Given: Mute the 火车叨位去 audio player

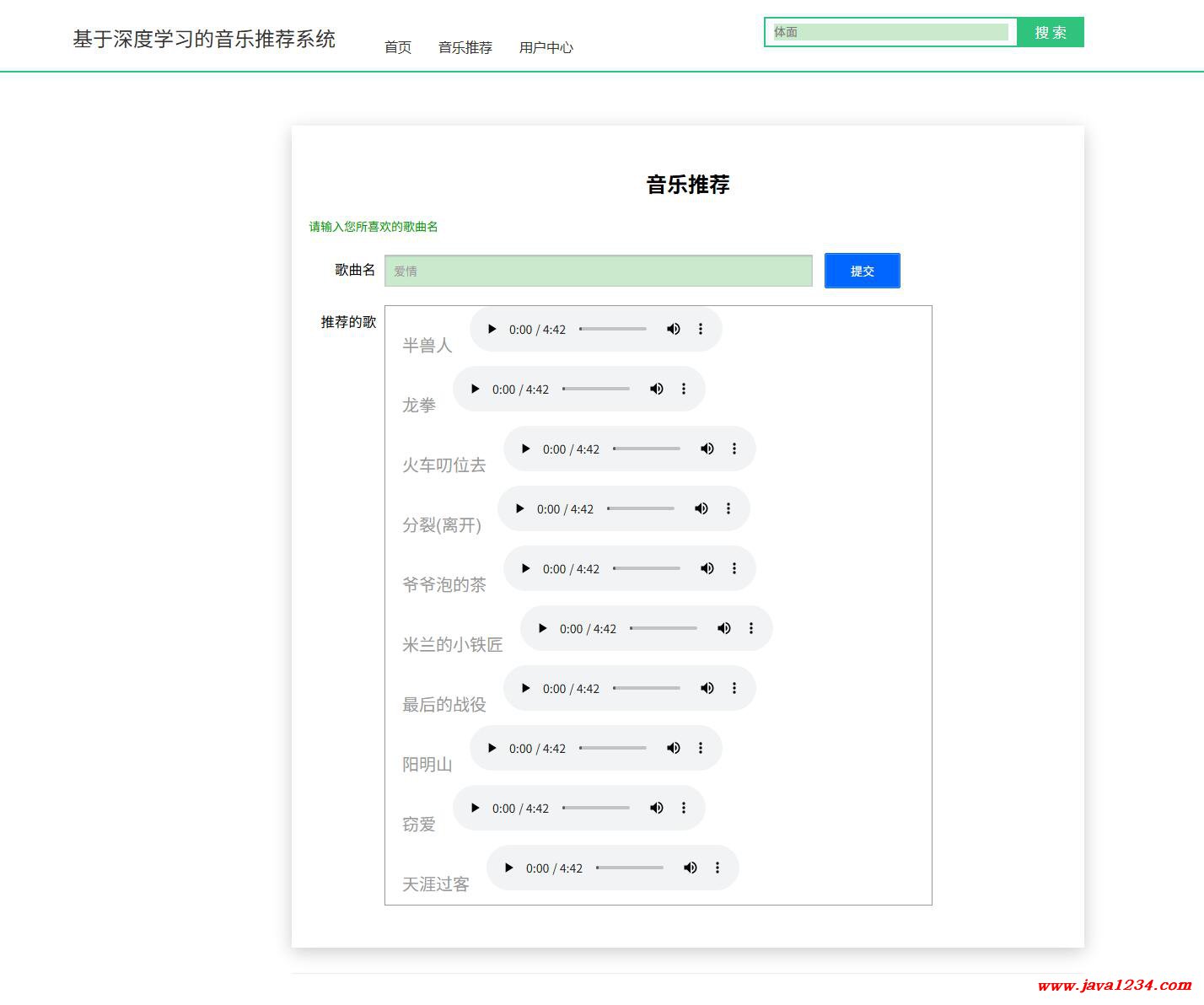Looking at the screenshot, I should (x=707, y=449).
